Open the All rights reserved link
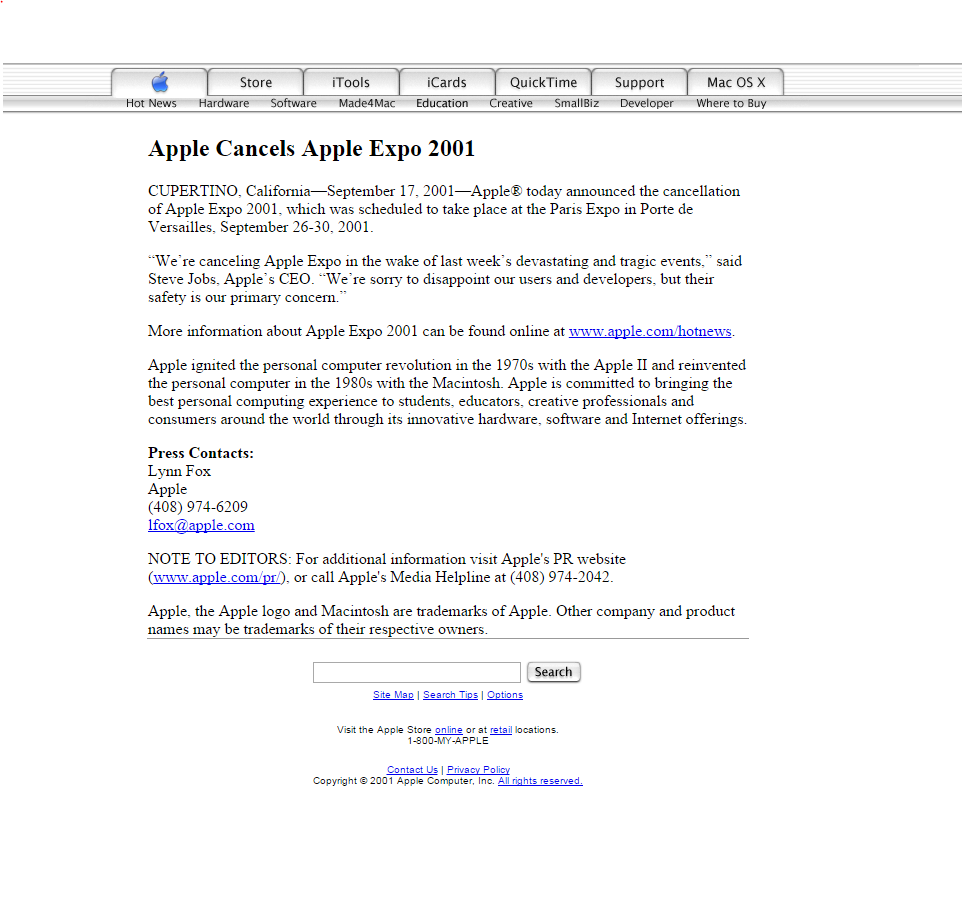962x924 pixels. (540, 780)
